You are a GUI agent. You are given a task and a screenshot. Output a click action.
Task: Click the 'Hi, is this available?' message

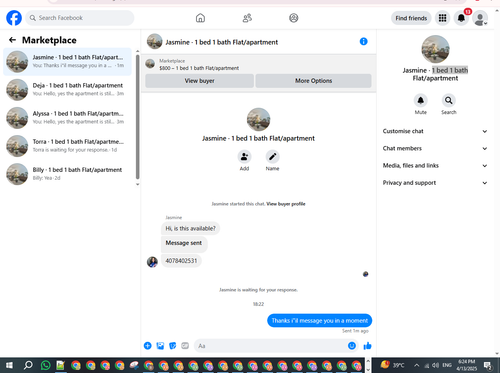(x=190, y=229)
